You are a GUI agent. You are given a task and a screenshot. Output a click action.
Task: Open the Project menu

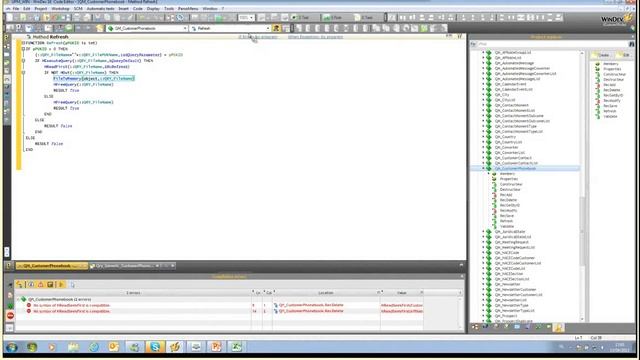click(x=40, y=8)
